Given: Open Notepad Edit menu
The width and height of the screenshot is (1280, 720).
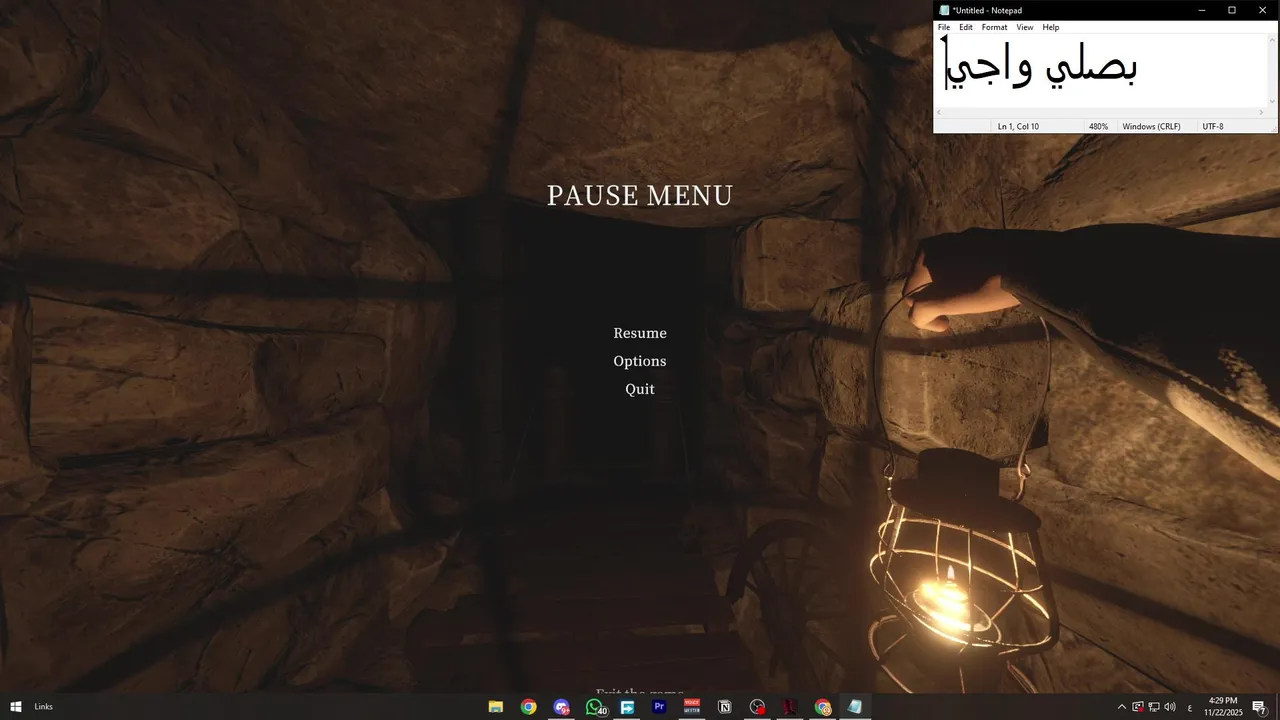Looking at the screenshot, I should tap(966, 27).
